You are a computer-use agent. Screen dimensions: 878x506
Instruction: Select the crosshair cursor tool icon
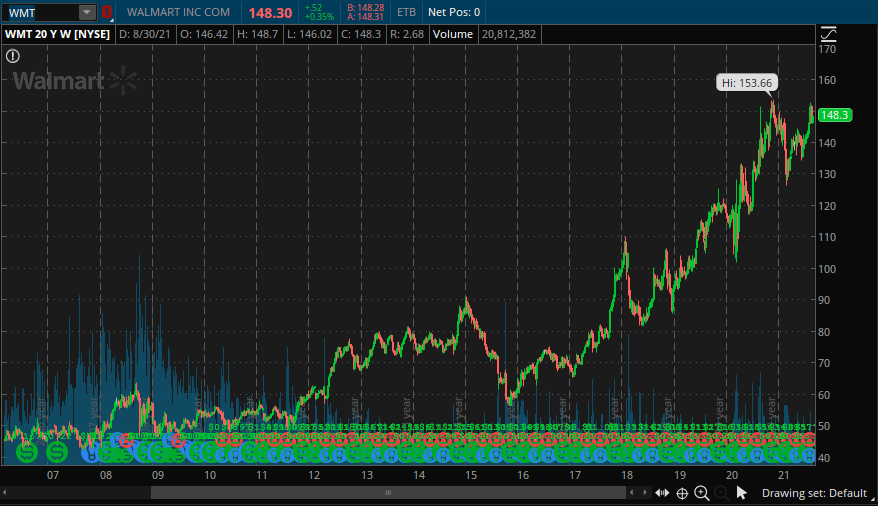click(x=682, y=493)
